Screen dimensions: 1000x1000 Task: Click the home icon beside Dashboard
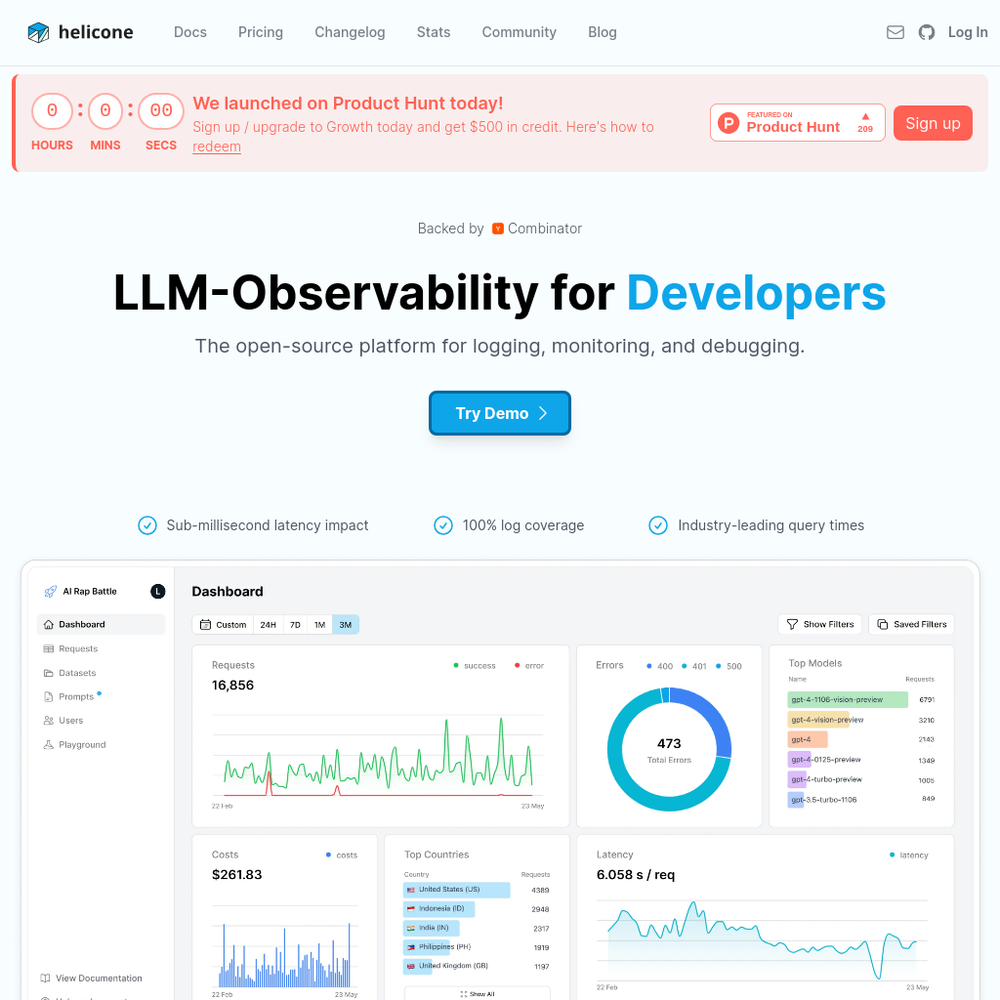point(48,624)
